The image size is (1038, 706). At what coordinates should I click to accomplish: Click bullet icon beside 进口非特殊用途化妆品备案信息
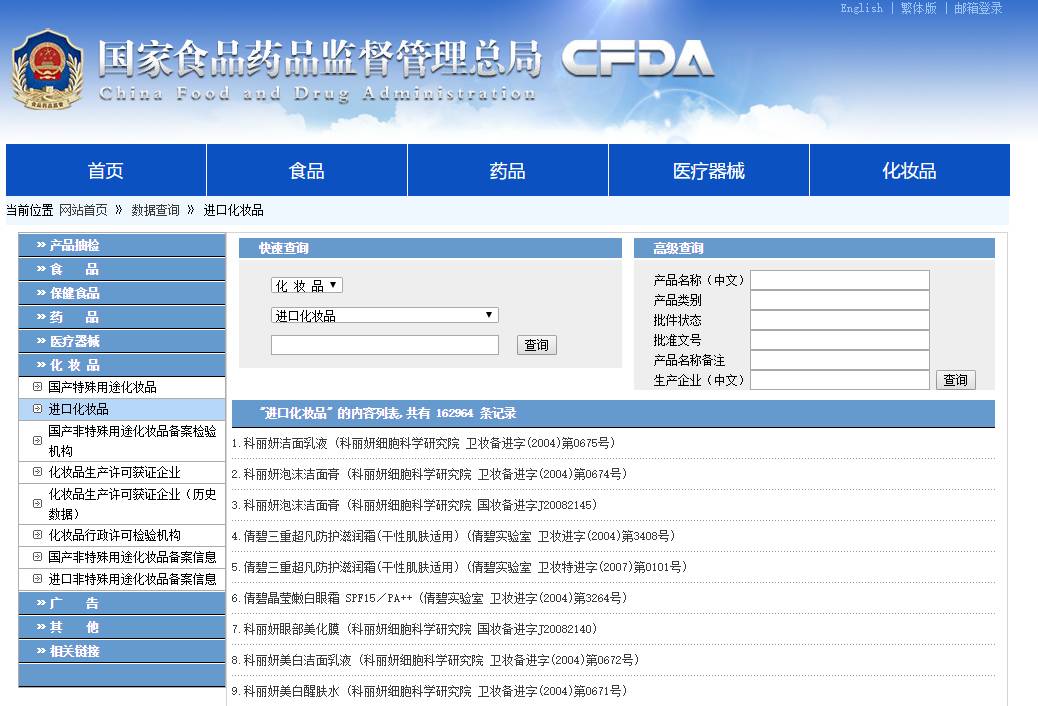pyautogui.click(x=38, y=579)
